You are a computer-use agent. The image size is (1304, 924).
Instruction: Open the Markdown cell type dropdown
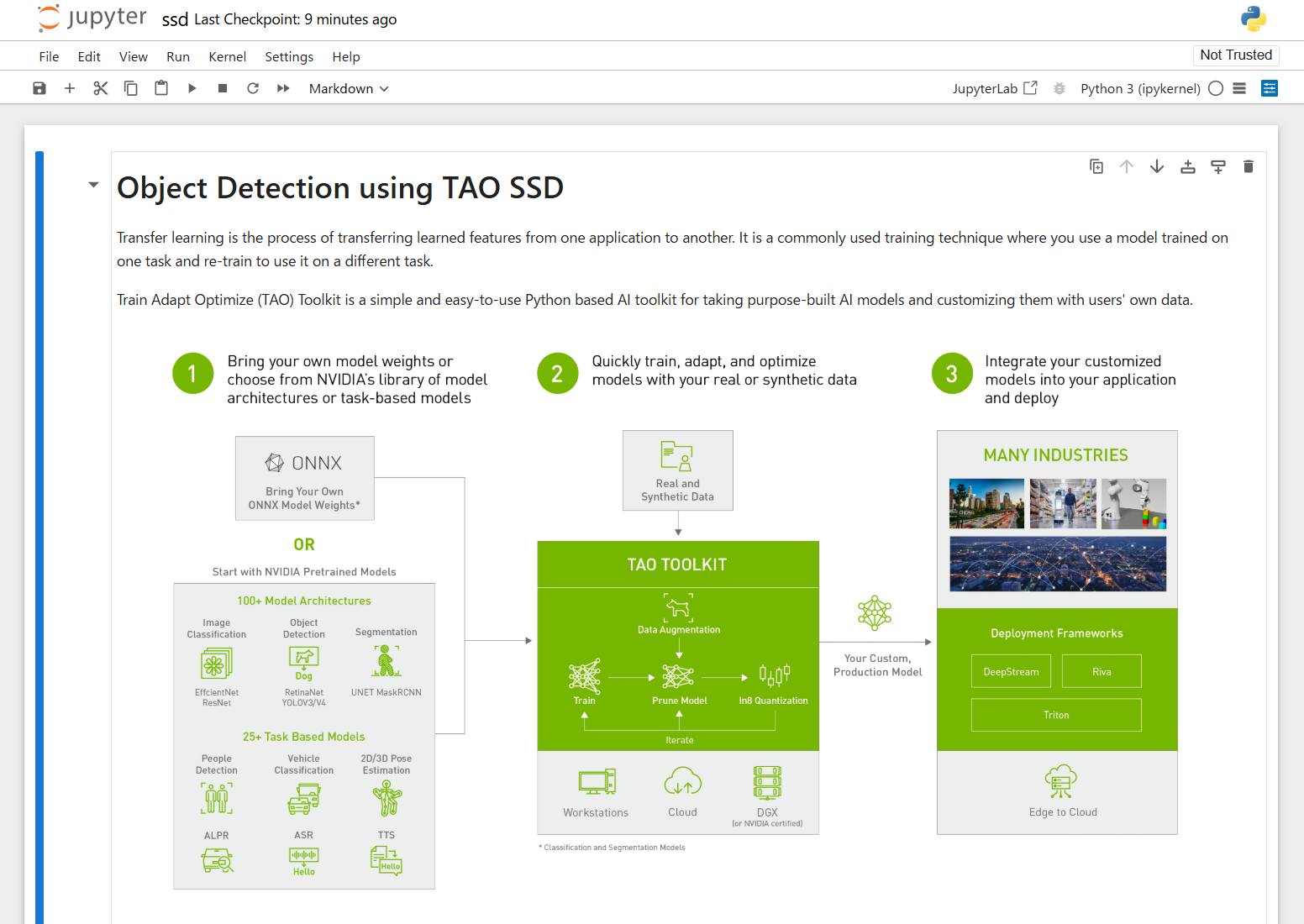[349, 88]
